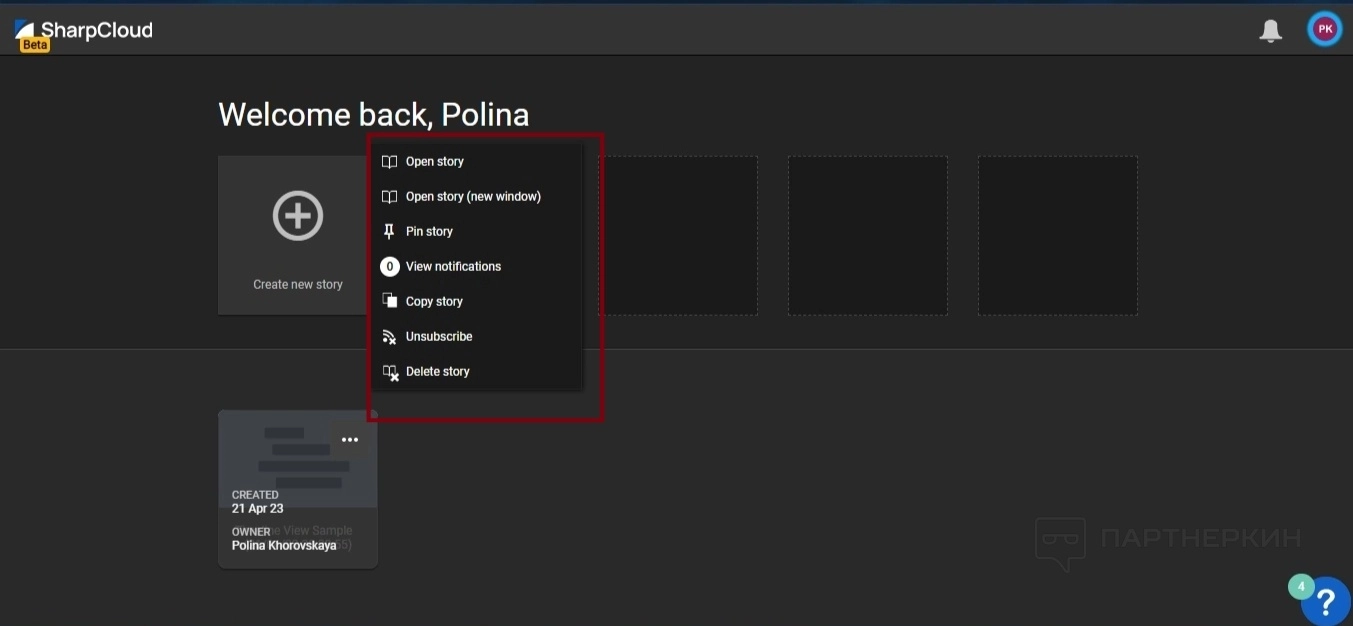The width and height of the screenshot is (1353, 626).
Task: Click the notification count badge in the menu
Action: click(390, 267)
